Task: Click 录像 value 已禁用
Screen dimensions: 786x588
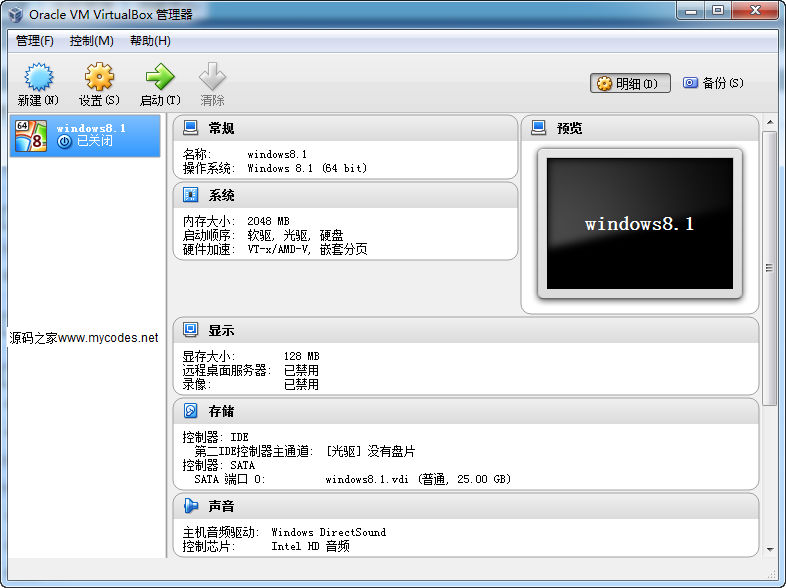Action: click(301, 384)
